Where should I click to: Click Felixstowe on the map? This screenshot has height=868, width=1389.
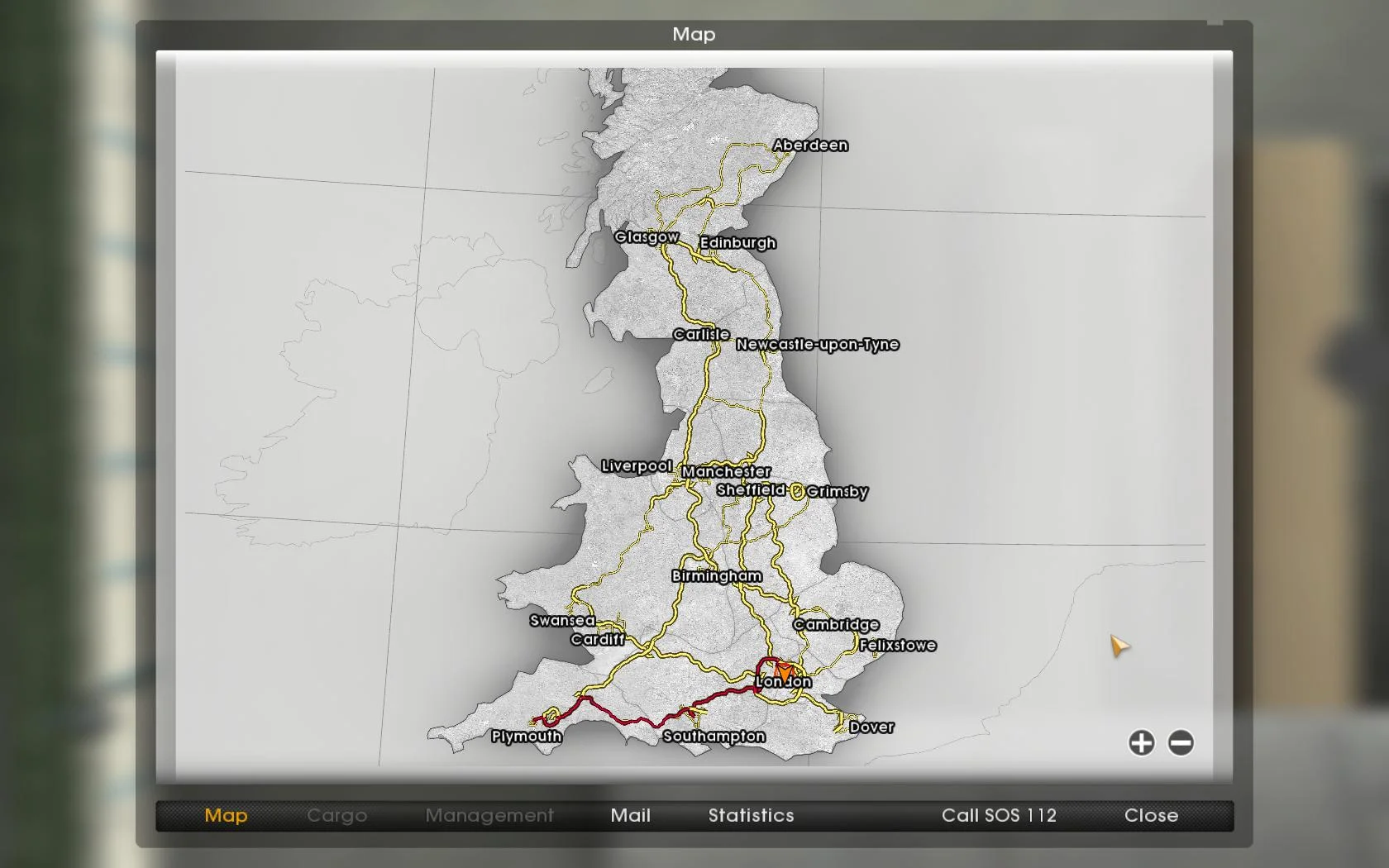tap(897, 646)
